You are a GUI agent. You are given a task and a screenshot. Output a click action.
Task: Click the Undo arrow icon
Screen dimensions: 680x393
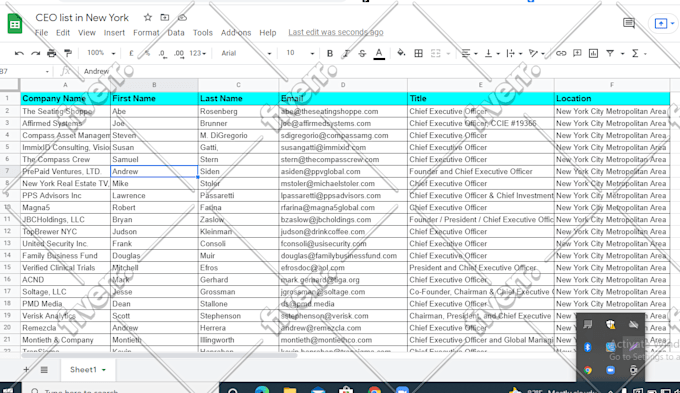click(19, 53)
